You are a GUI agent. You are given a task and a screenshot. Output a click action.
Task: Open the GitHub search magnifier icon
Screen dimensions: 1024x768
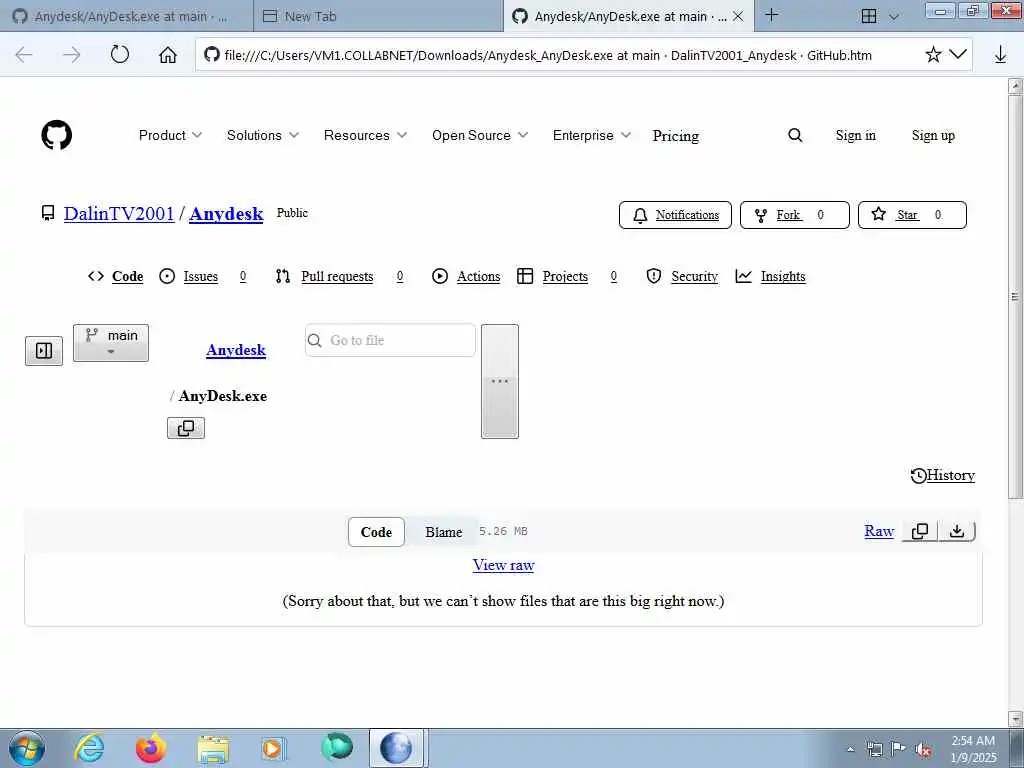pos(795,135)
